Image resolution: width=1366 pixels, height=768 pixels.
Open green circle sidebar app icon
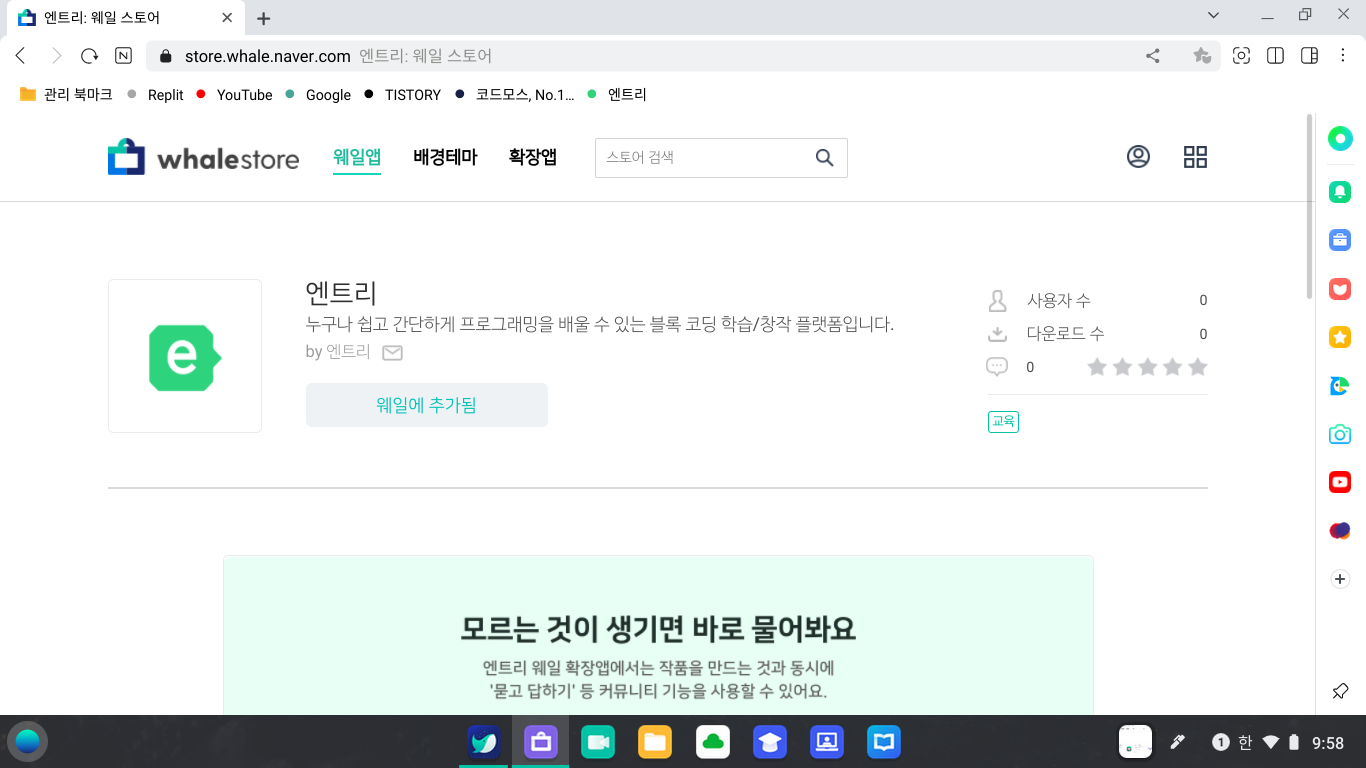1340,139
